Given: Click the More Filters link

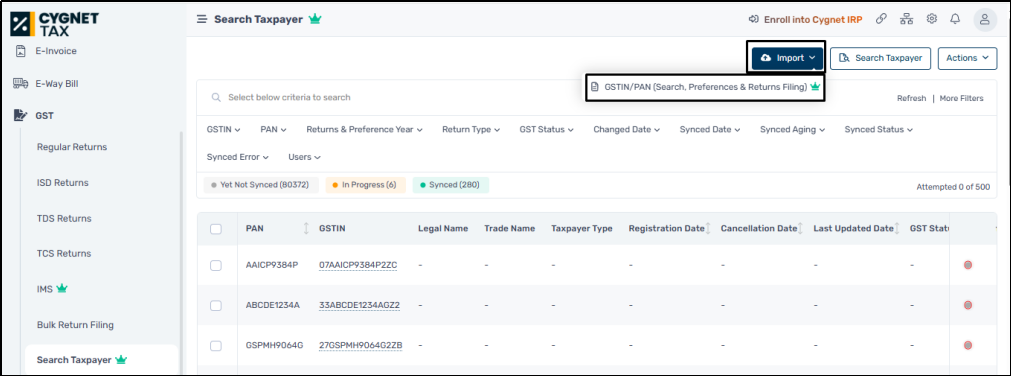Looking at the screenshot, I should pos(962,98).
